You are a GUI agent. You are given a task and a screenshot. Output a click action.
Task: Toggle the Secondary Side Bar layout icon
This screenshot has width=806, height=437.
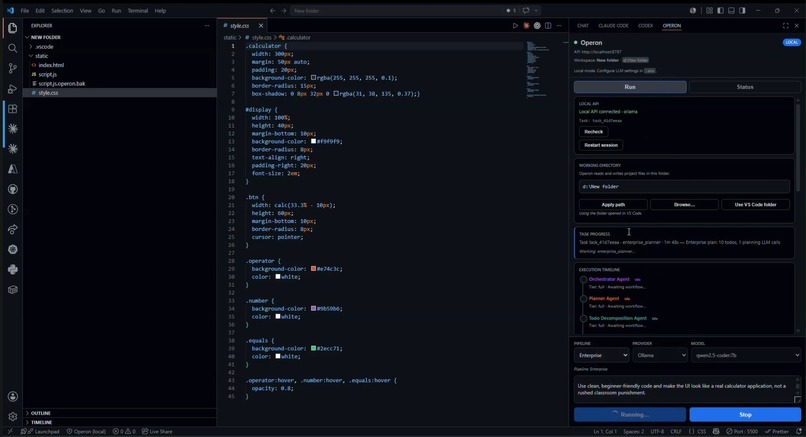(742, 10)
